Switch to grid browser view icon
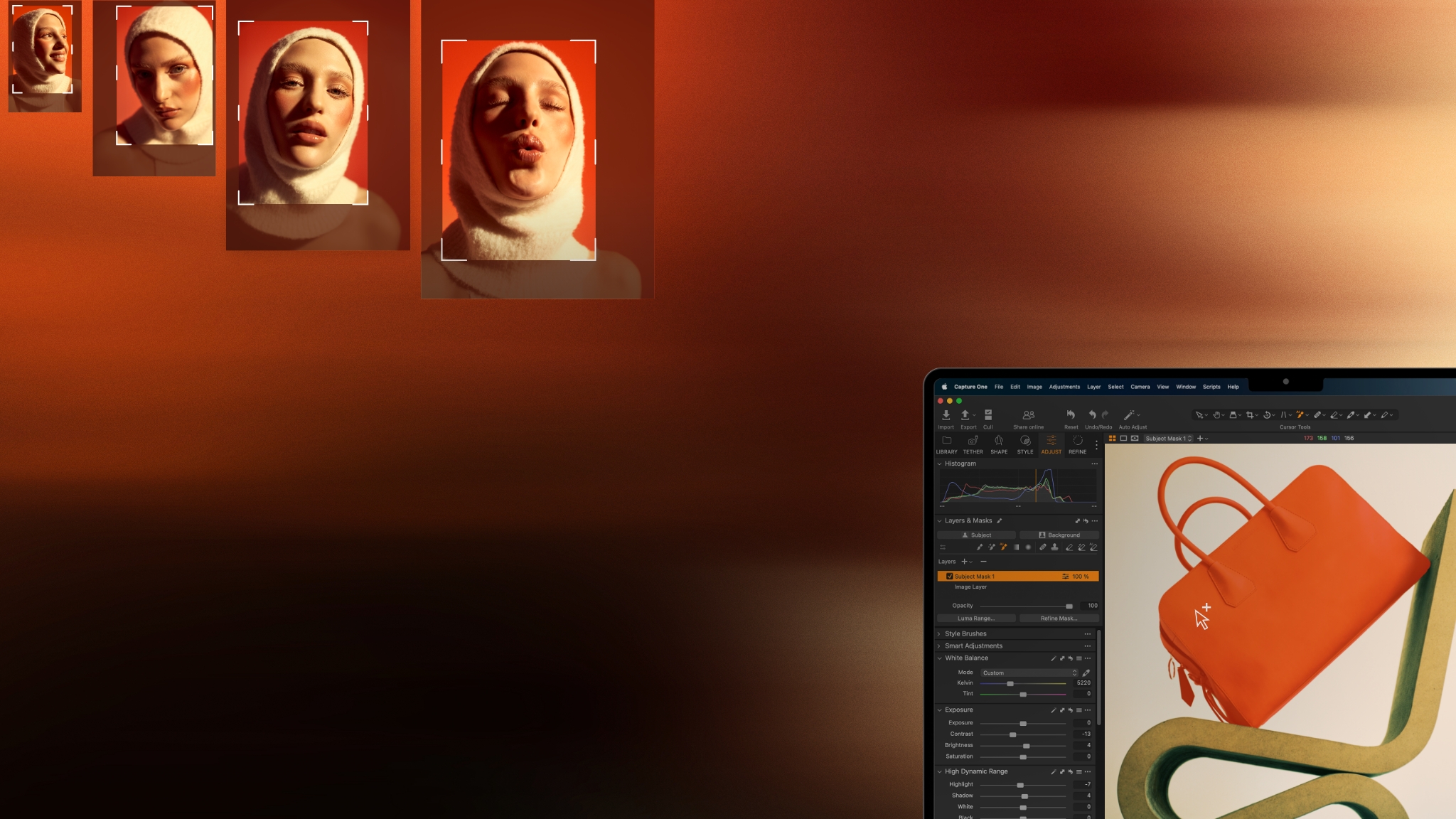 (x=1112, y=439)
